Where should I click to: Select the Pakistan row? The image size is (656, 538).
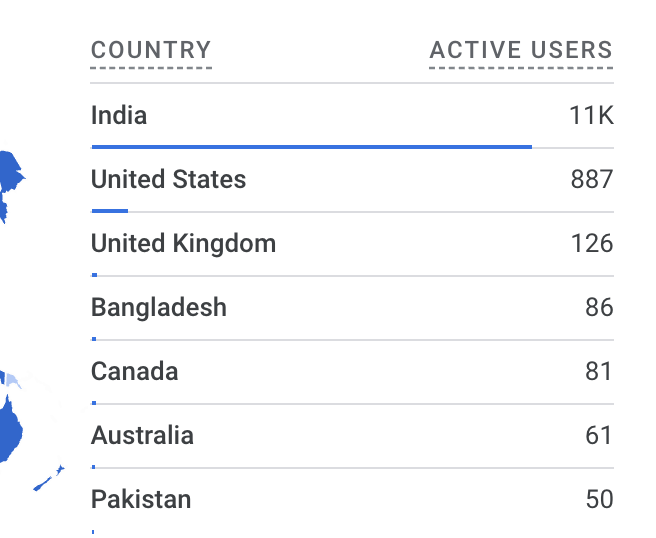(x=141, y=500)
